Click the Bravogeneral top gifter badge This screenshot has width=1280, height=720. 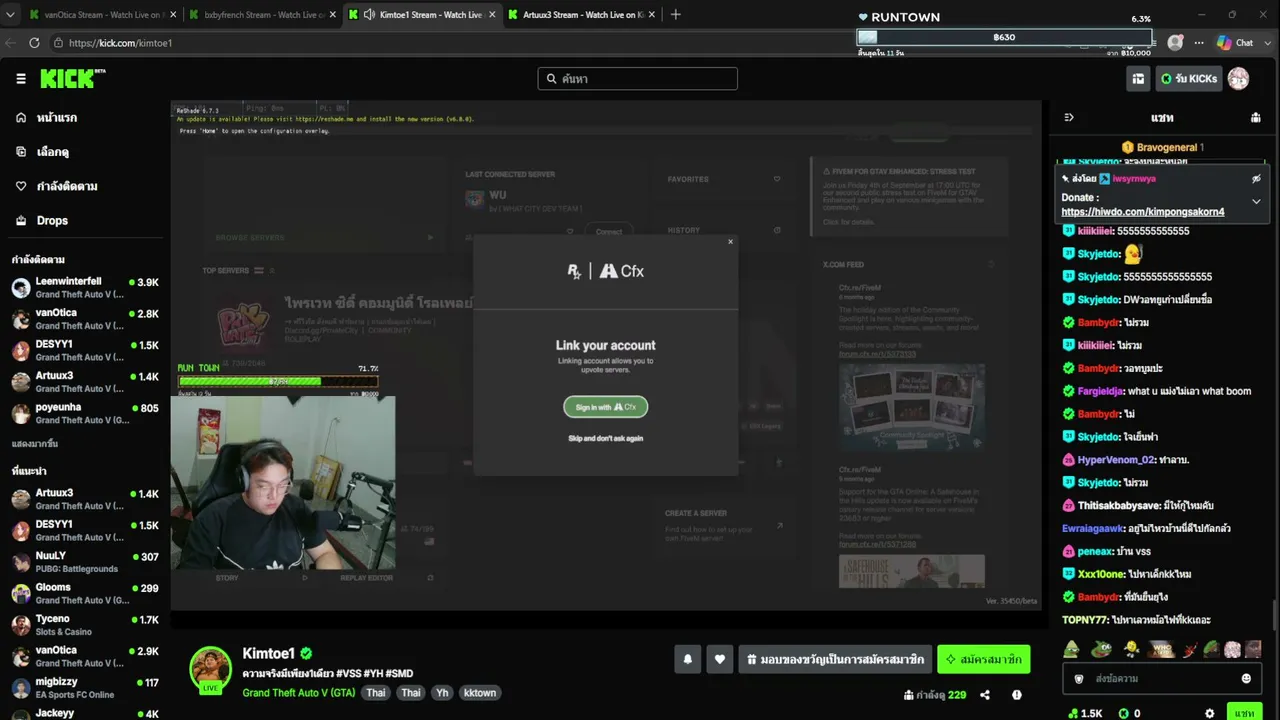click(x=1162, y=147)
